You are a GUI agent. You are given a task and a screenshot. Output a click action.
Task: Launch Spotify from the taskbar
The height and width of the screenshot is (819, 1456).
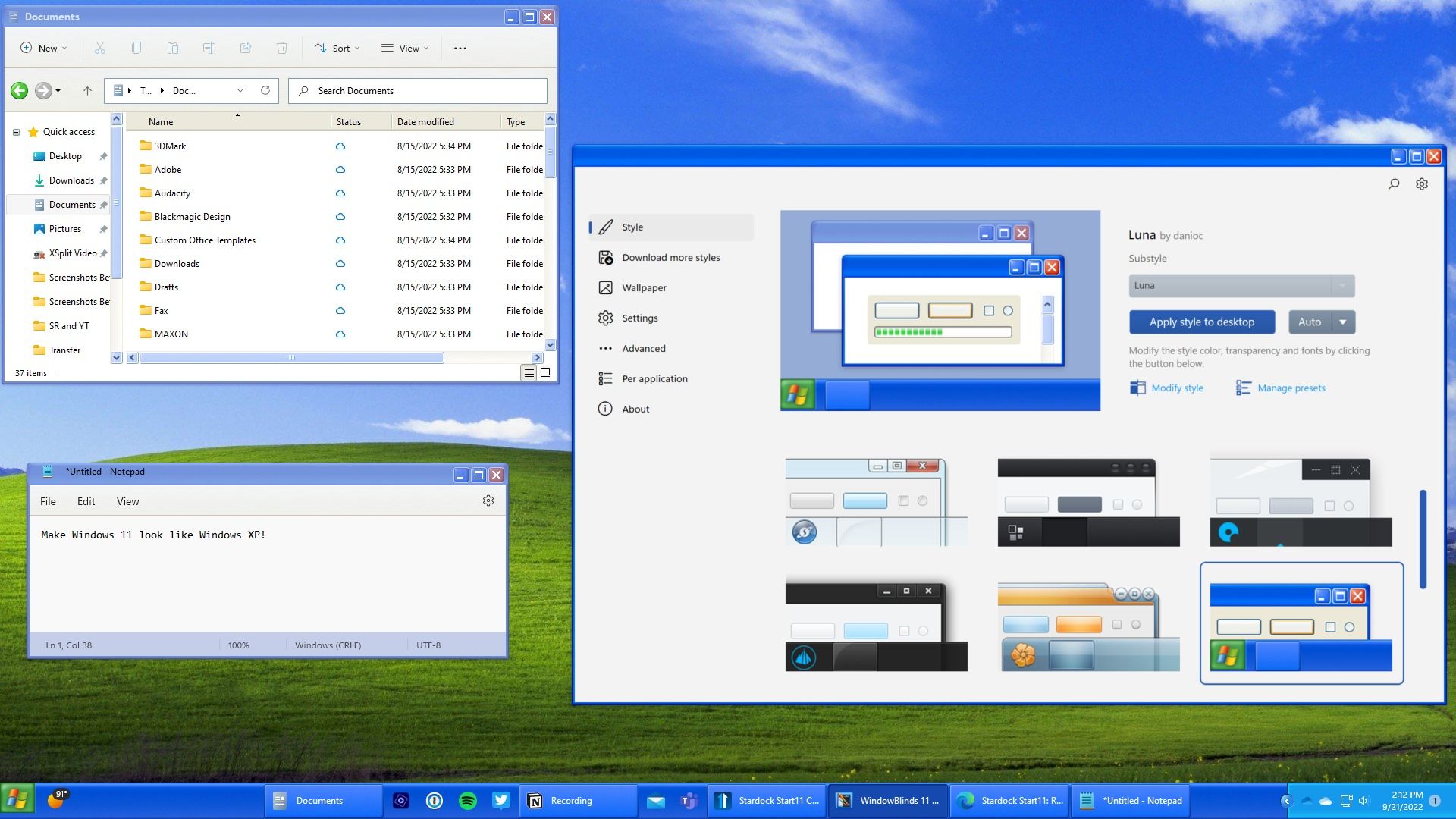click(x=468, y=800)
